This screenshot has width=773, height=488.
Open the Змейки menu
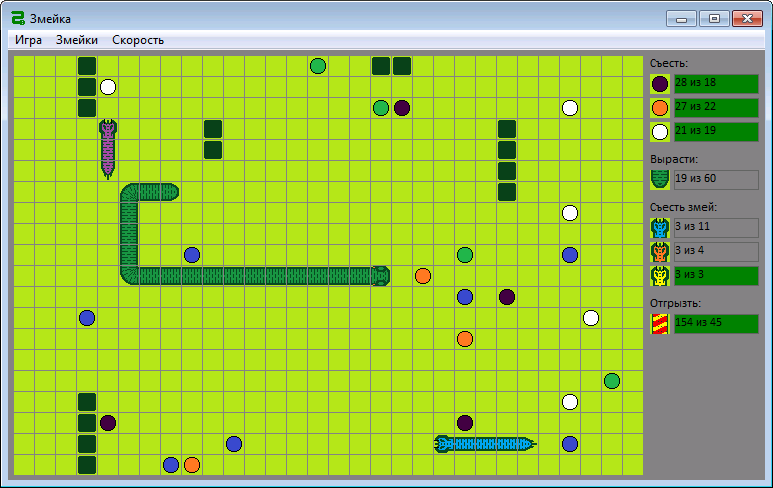pyautogui.click(x=76, y=40)
